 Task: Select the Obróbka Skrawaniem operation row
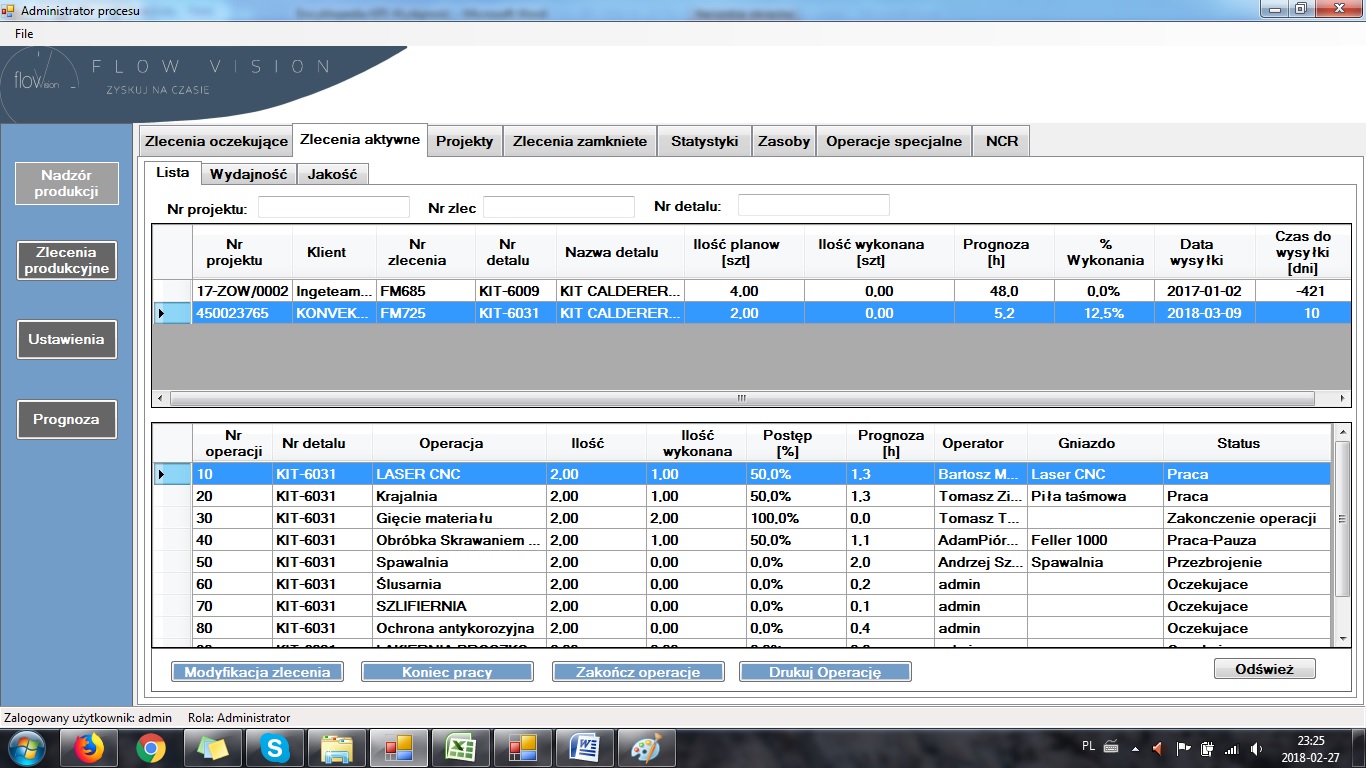(742, 540)
